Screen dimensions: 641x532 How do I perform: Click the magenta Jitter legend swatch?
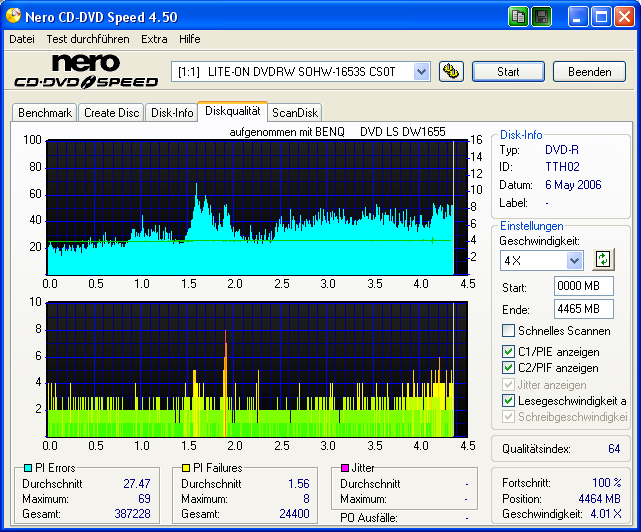345,468
